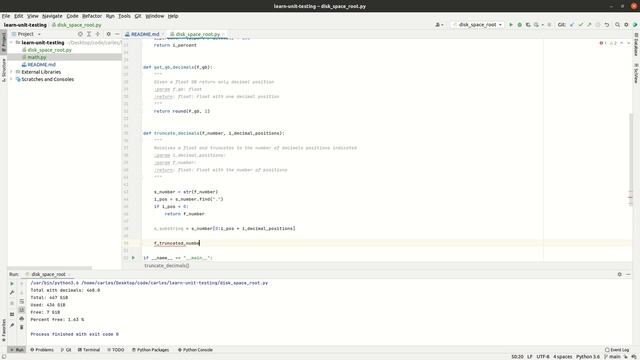The image size is (640, 360).
Task: Open the File menu
Action: pyautogui.click(x=6, y=16)
